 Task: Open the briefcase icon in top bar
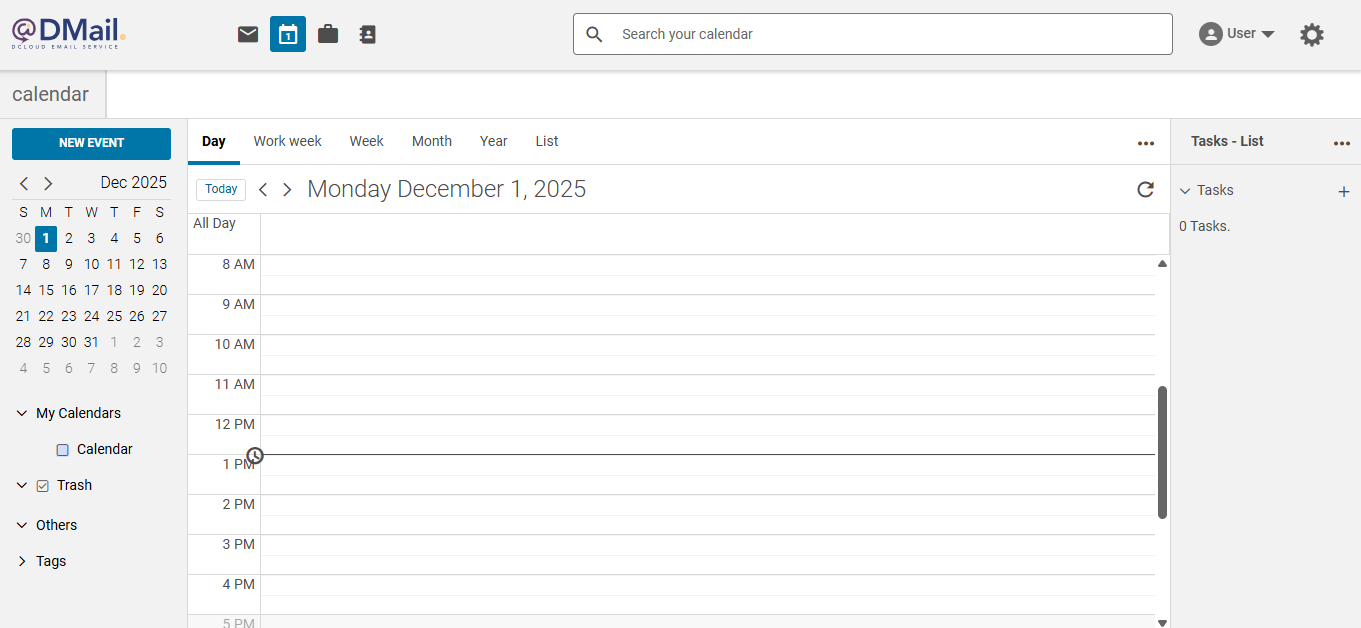click(x=328, y=34)
